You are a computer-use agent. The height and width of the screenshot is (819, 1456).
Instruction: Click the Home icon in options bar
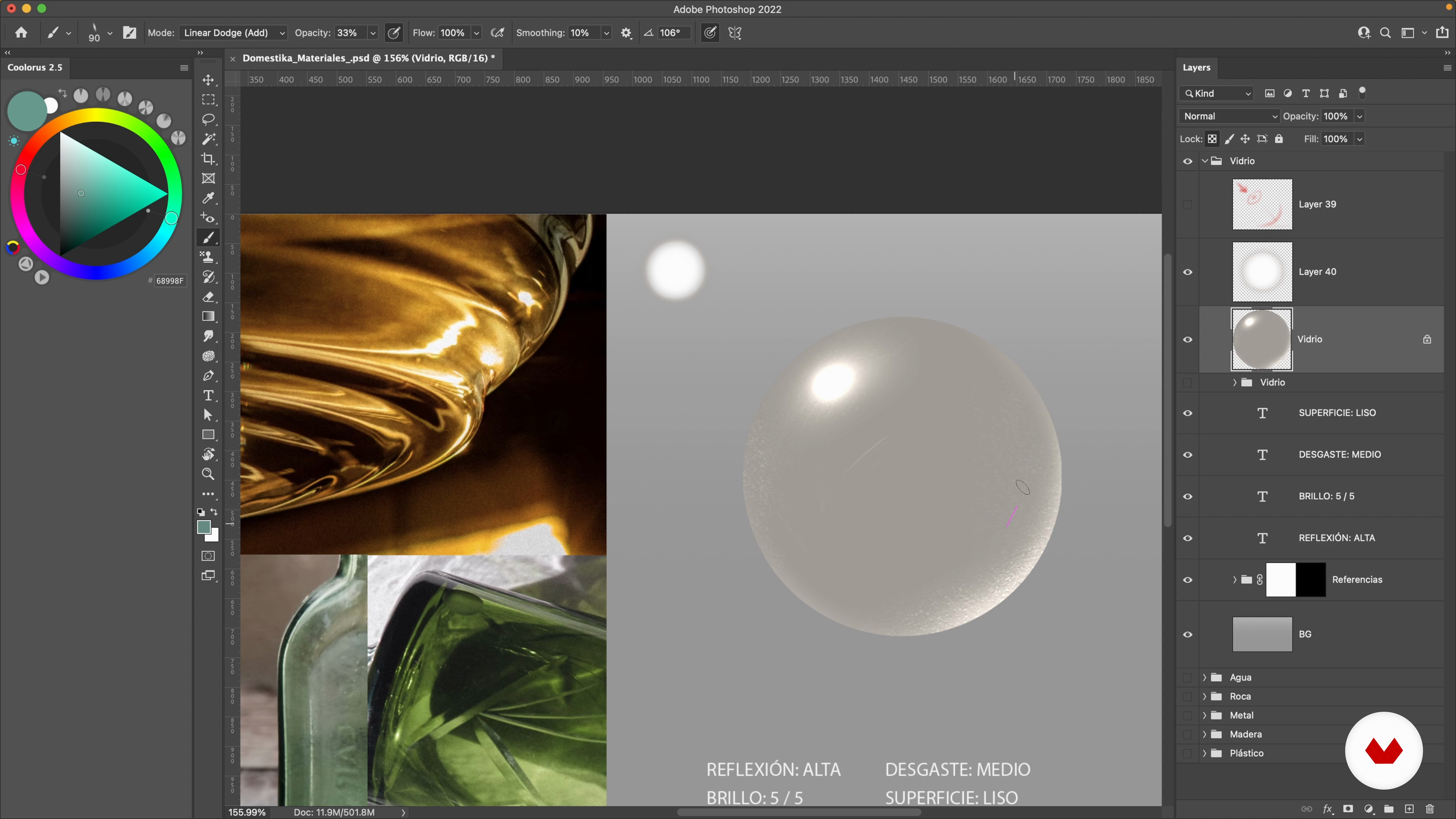tap(22, 33)
